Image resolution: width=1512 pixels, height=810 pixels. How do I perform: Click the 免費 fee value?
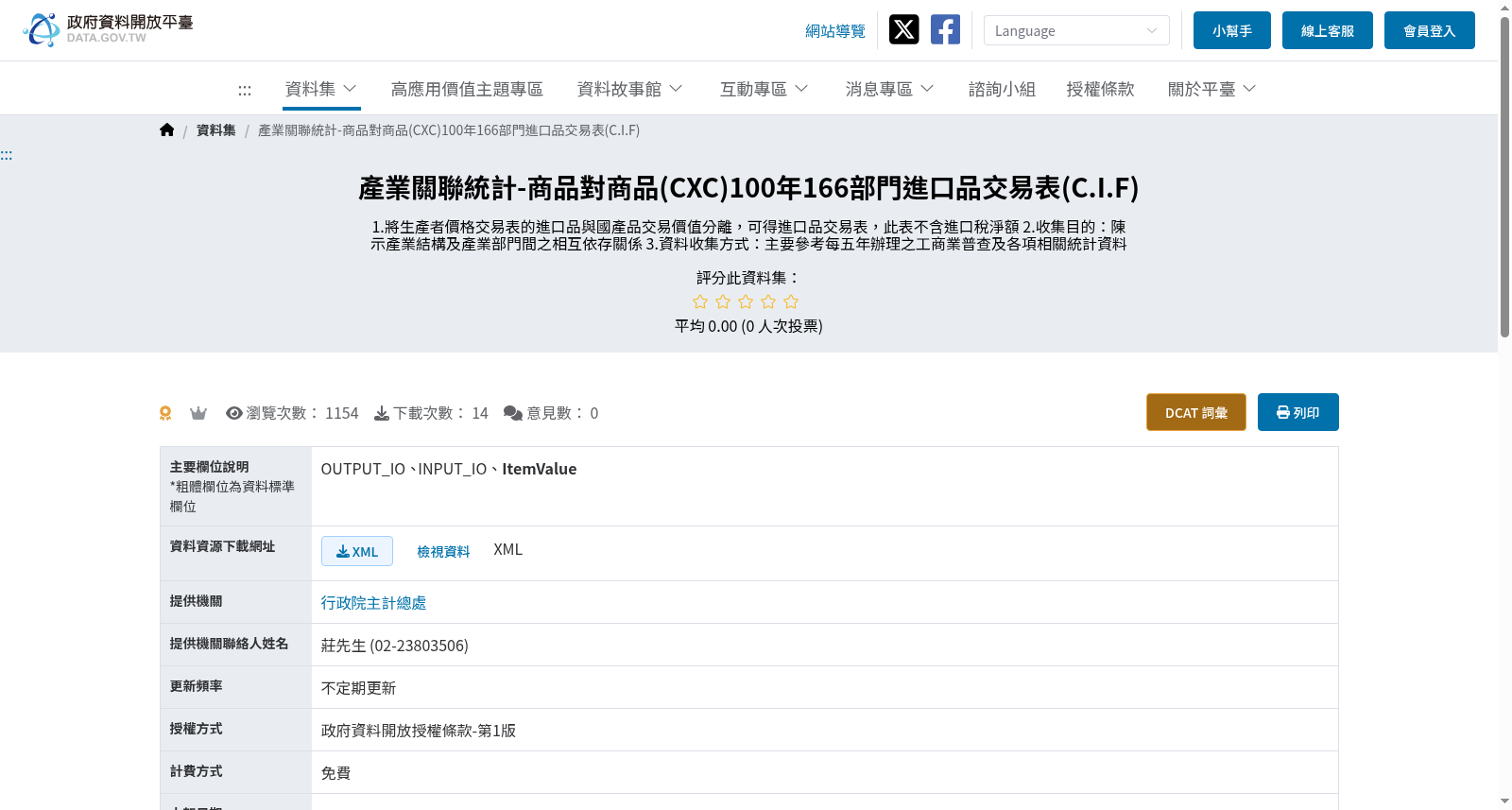coord(336,773)
